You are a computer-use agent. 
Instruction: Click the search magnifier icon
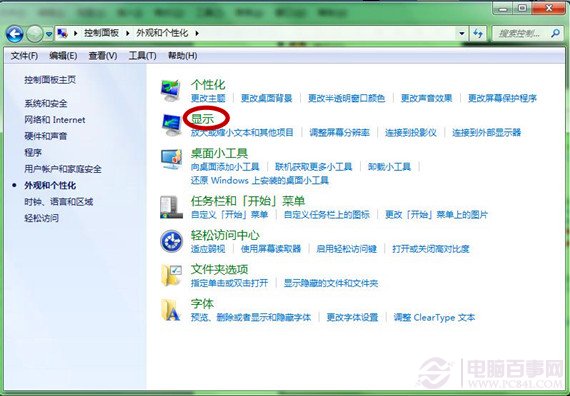click(x=555, y=34)
